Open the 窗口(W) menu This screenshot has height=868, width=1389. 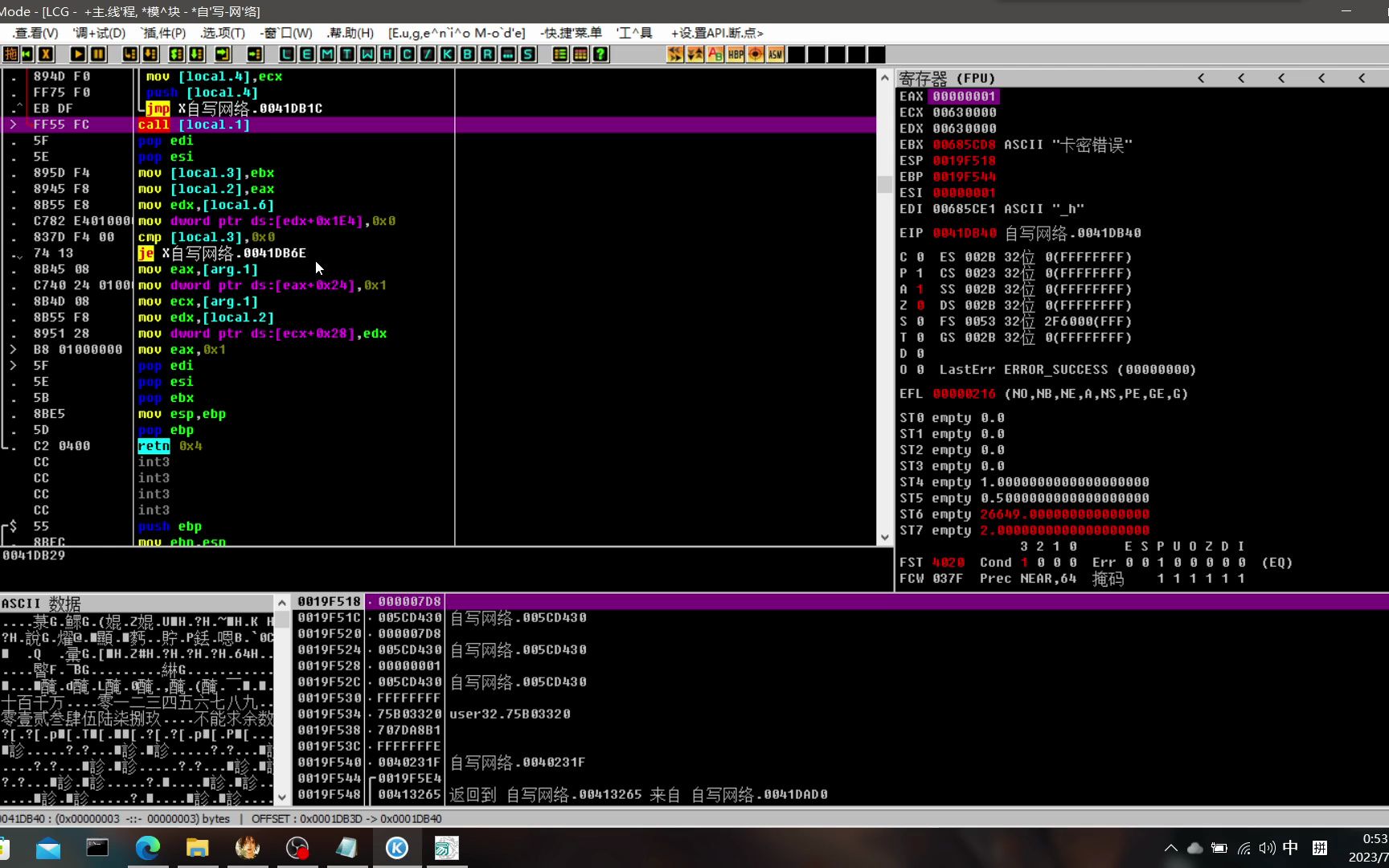tap(286, 33)
